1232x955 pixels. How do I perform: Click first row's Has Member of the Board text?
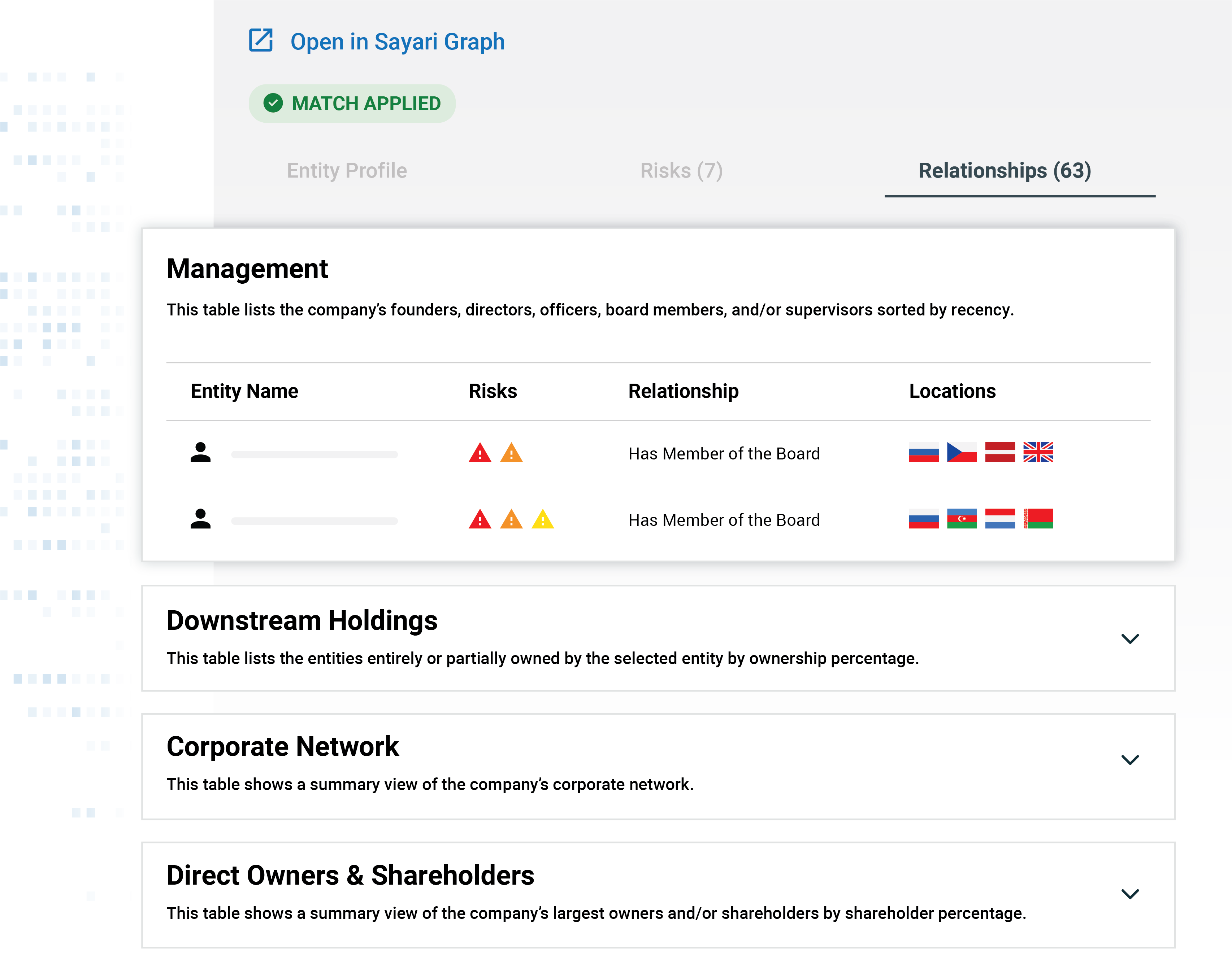[x=724, y=454]
